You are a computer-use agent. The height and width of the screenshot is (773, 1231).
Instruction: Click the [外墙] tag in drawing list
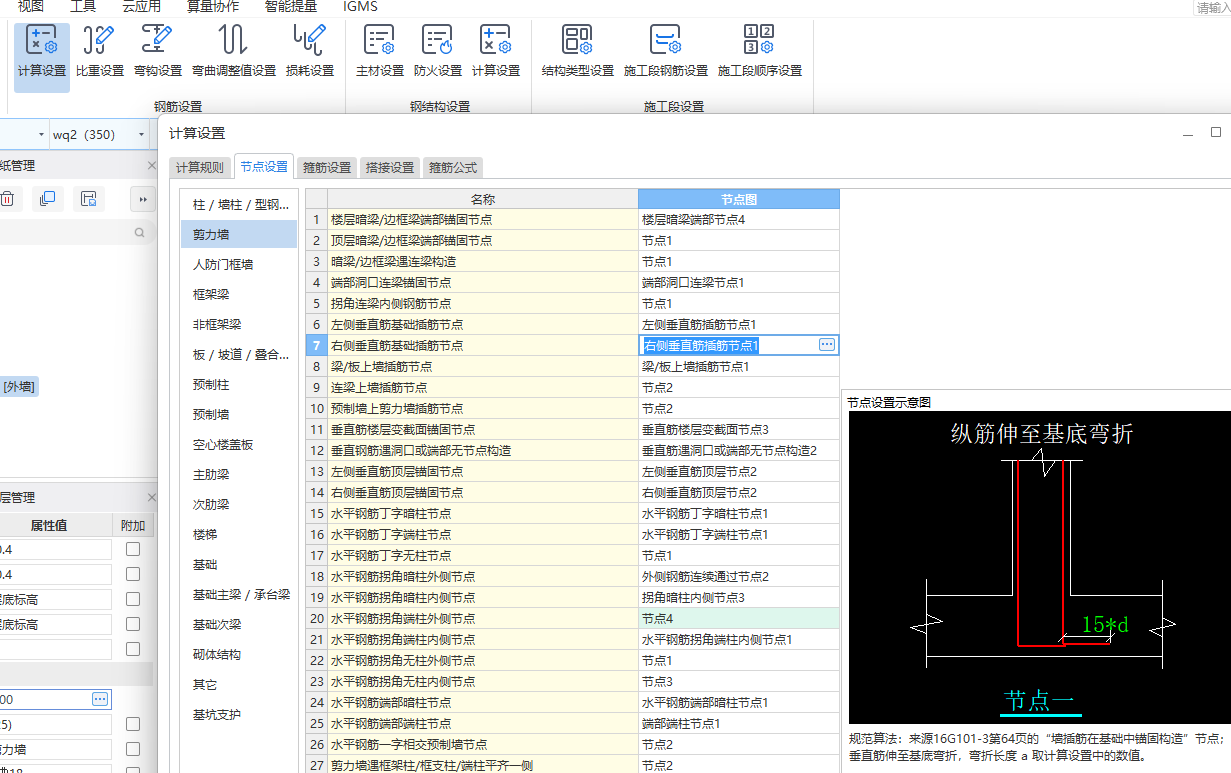(x=20, y=386)
